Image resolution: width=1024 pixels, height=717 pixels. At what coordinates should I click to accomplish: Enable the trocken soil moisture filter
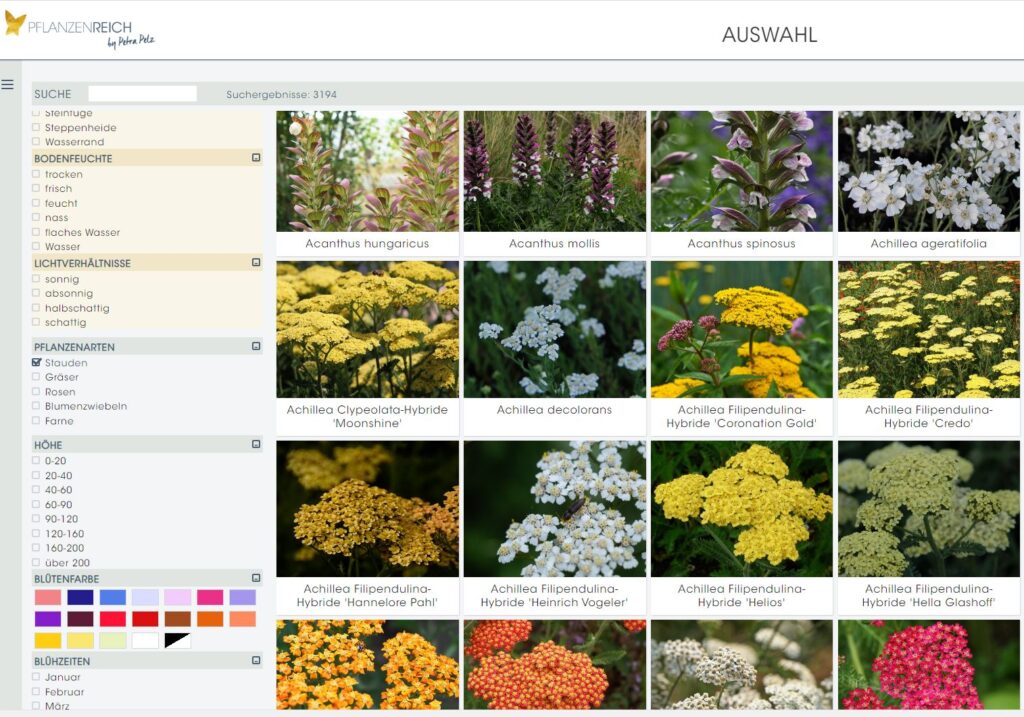point(36,174)
